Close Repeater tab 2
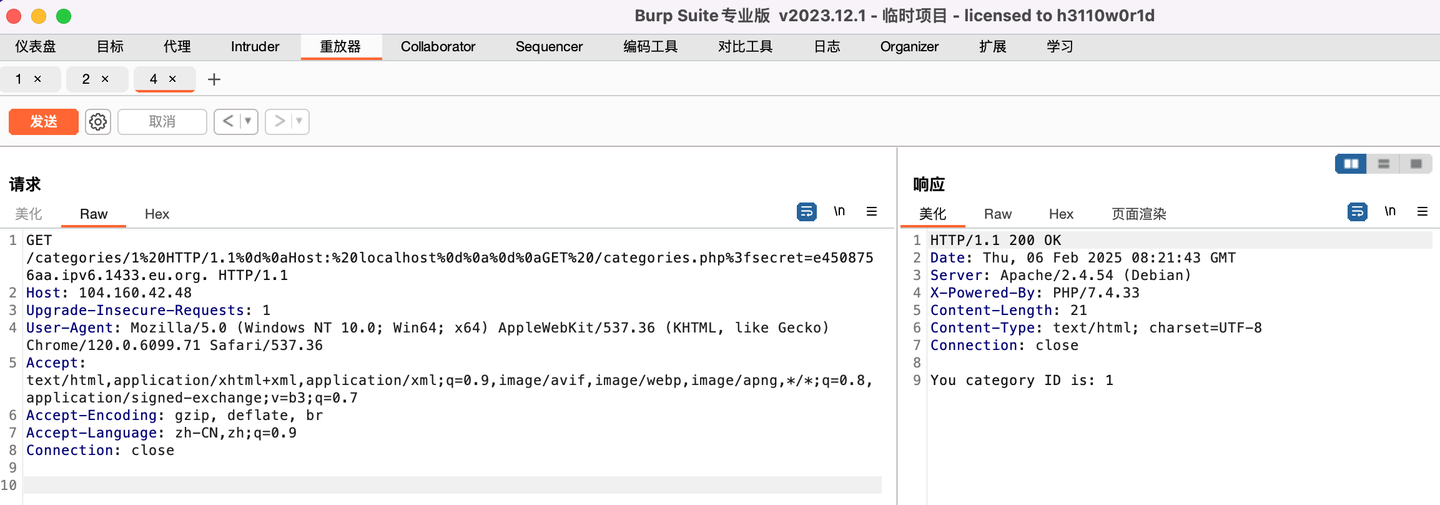 coord(105,79)
